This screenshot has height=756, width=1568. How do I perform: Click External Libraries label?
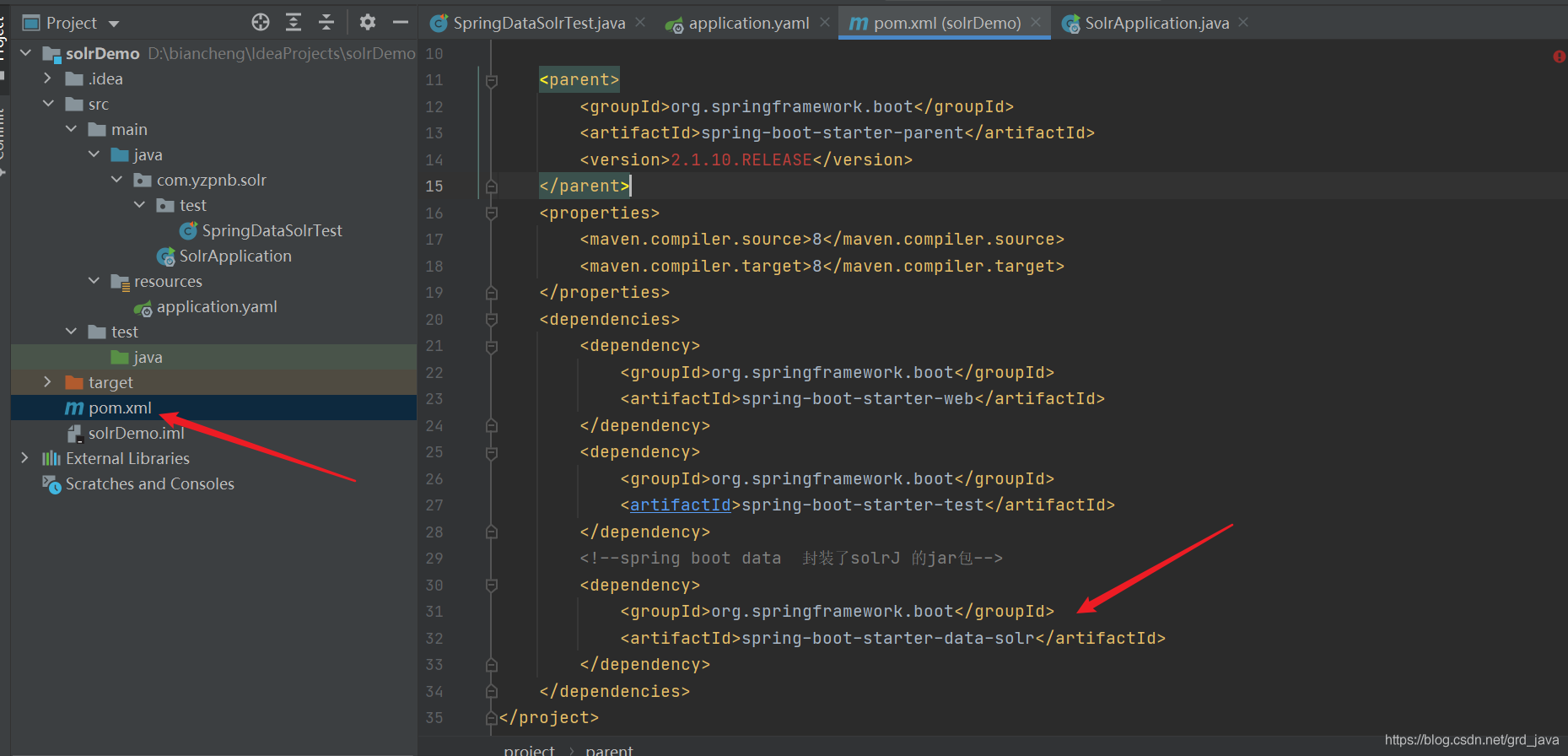pos(127,458)
